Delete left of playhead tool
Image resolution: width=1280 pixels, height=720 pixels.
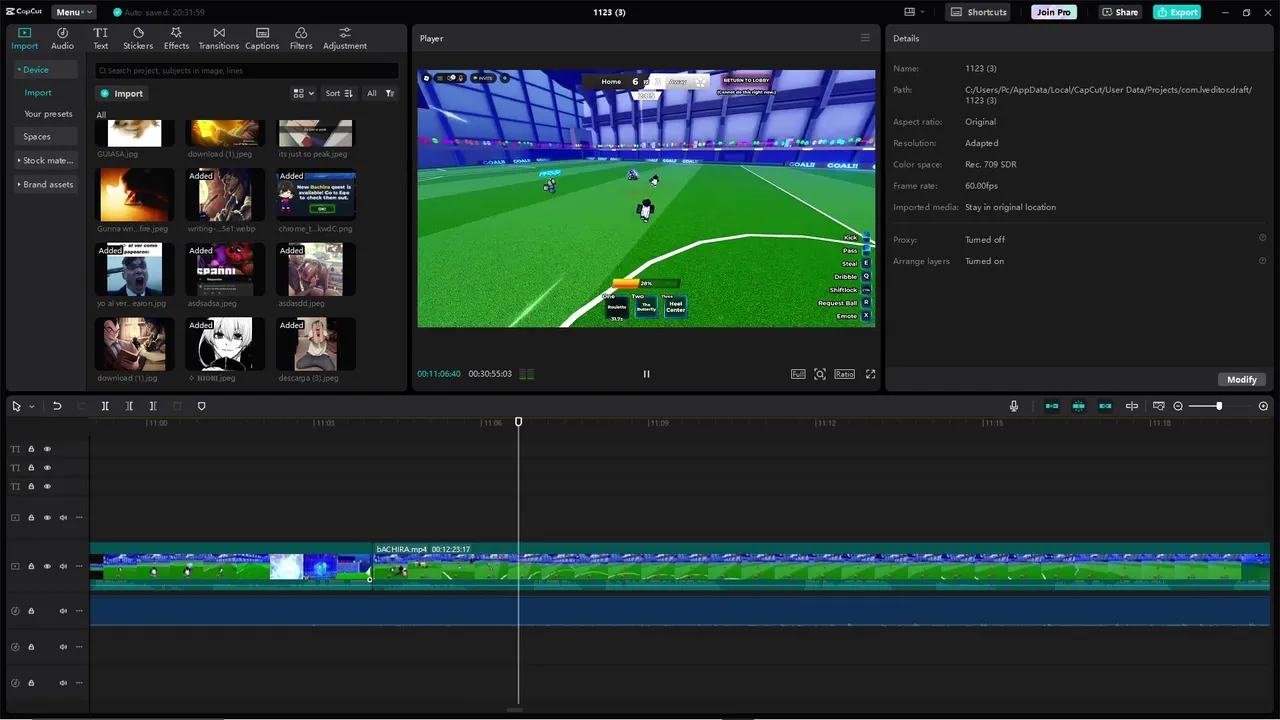click(x=129, y=406)
